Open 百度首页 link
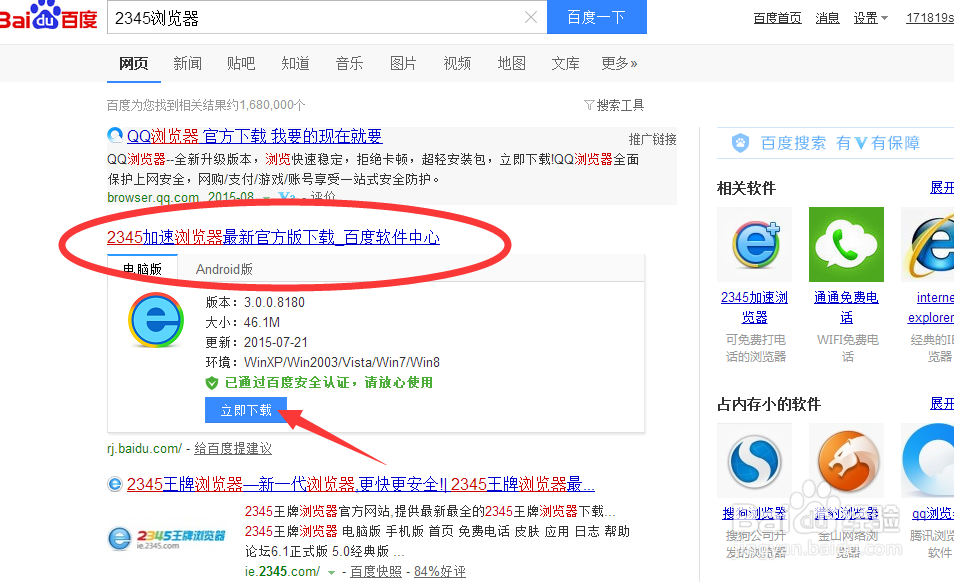The width and height of the screenshot is (954, 582). click(778, 18)
